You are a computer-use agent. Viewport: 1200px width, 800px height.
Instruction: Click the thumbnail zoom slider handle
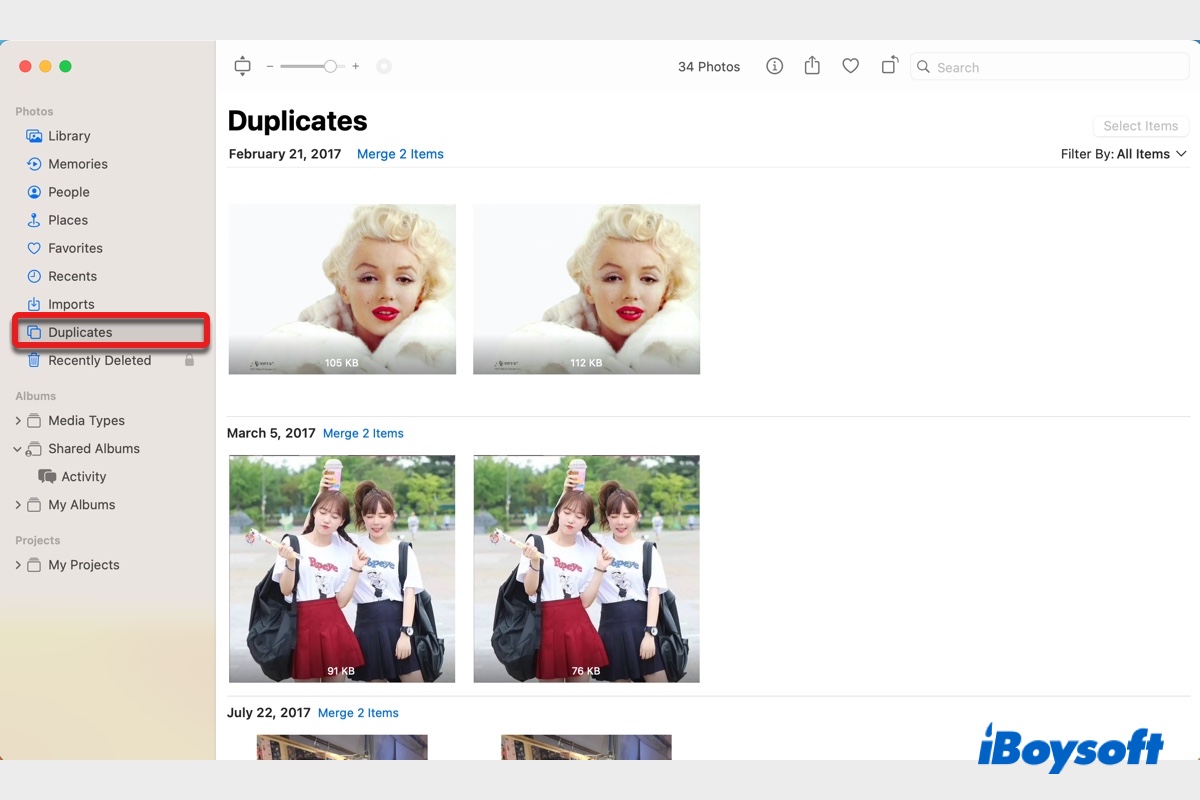coord(330,67)
